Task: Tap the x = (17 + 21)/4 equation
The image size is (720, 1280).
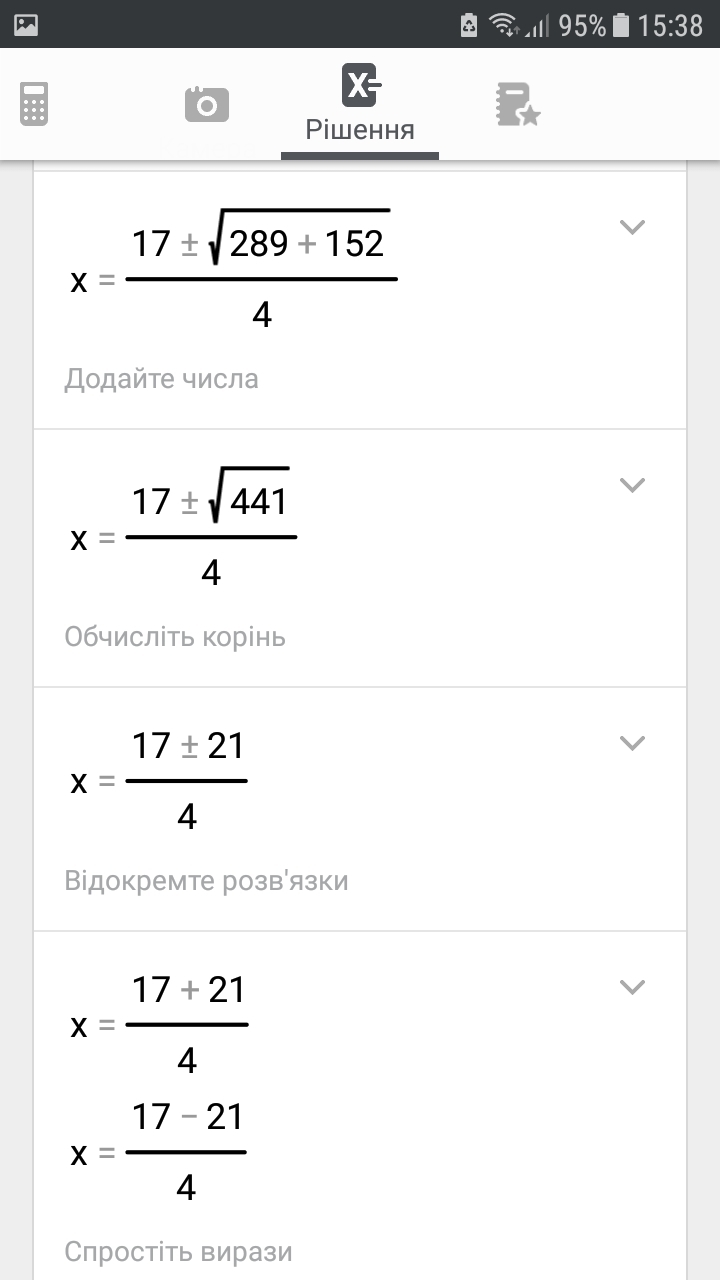Action: tap(160, 1024)
